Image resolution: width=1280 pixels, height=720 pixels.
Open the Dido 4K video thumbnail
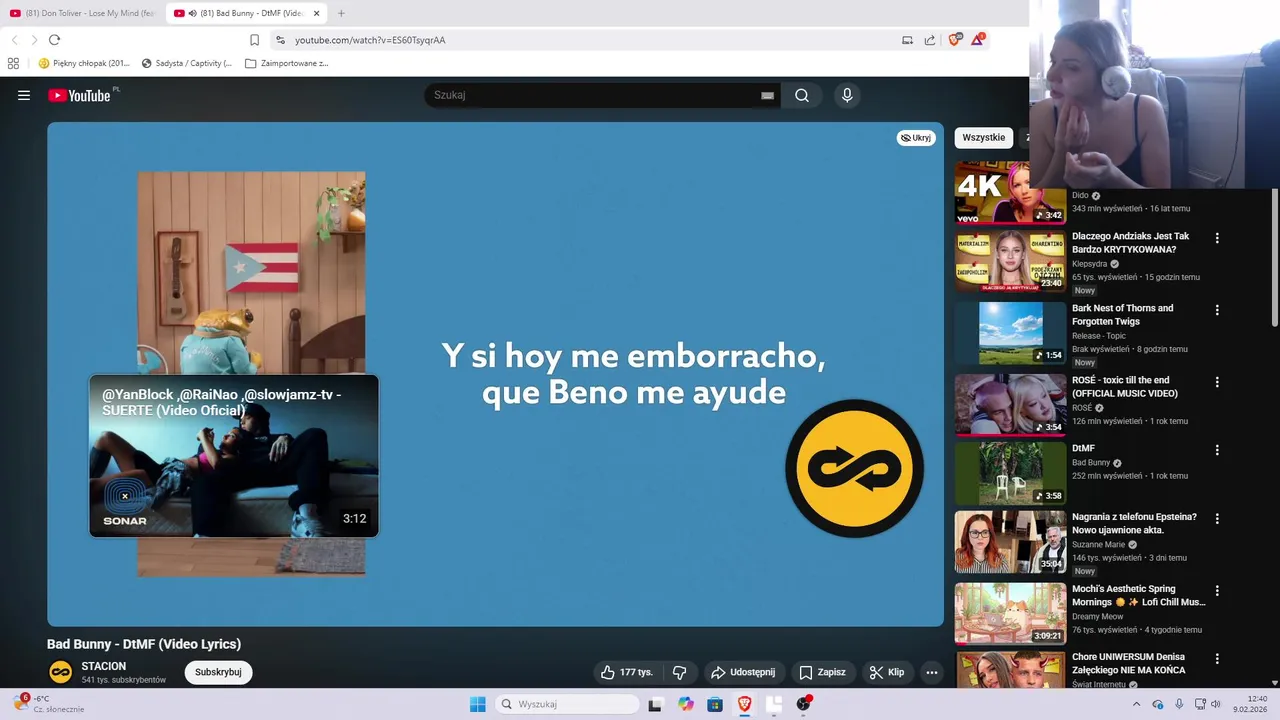(1010, 192)
